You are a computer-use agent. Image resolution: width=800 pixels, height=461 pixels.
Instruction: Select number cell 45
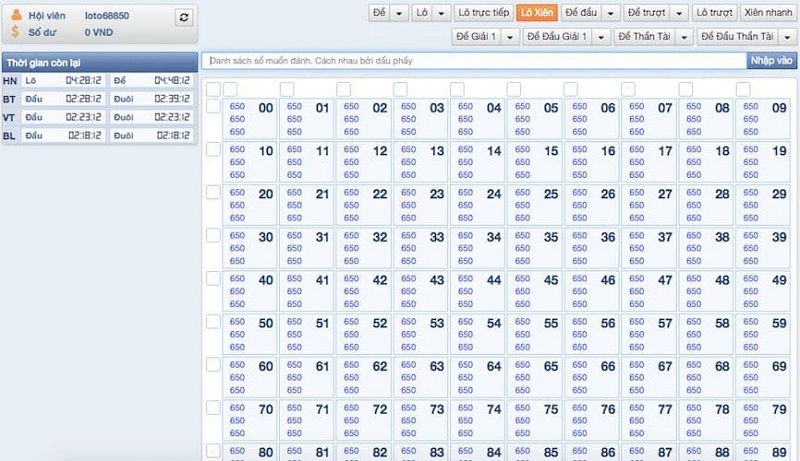(x=535, y=291)
